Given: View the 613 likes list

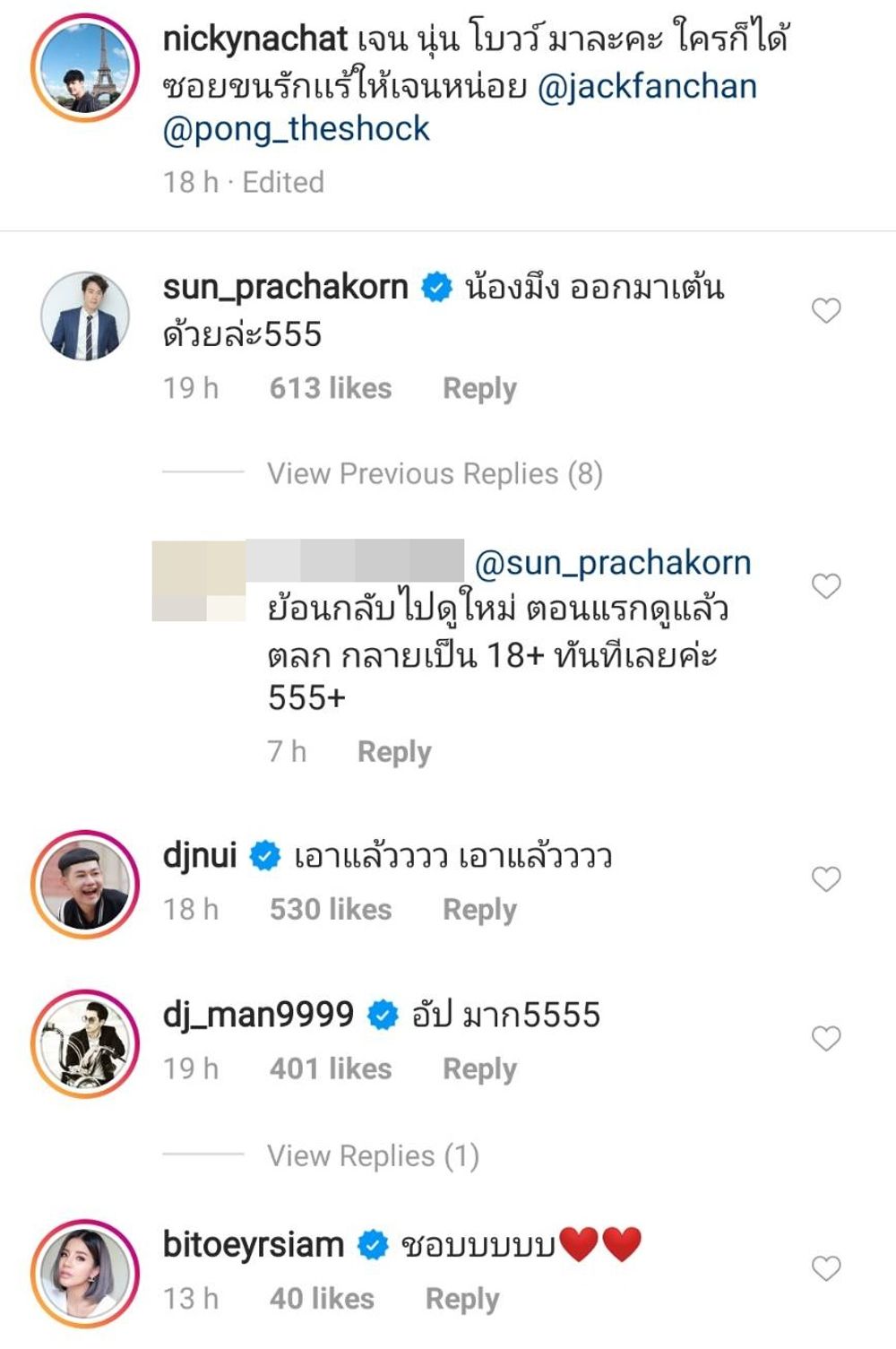Looking at the screenshot, I should [331, 388].
